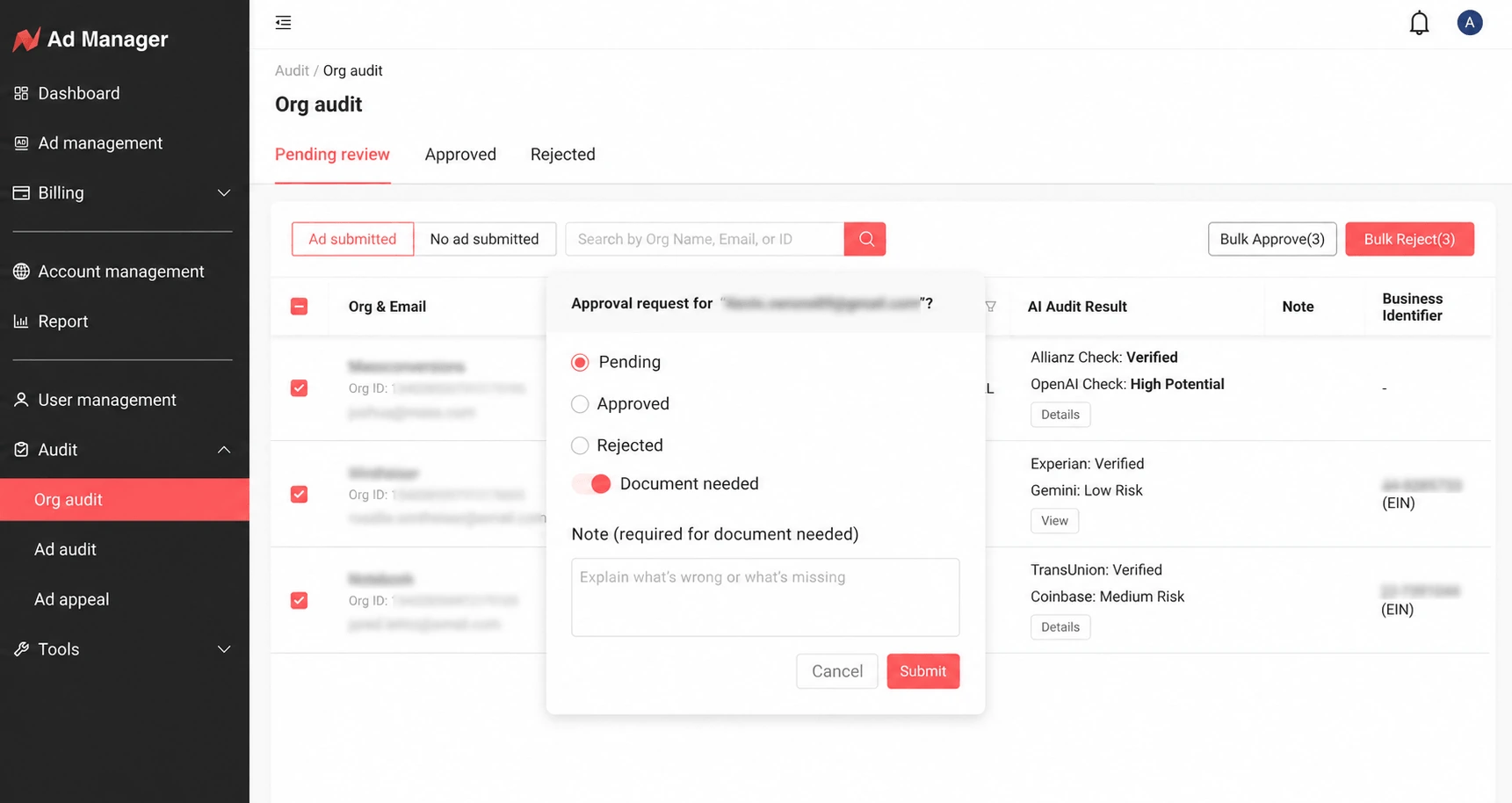Collapse sidebar with the menu fold icon

(x=283, y=23)
